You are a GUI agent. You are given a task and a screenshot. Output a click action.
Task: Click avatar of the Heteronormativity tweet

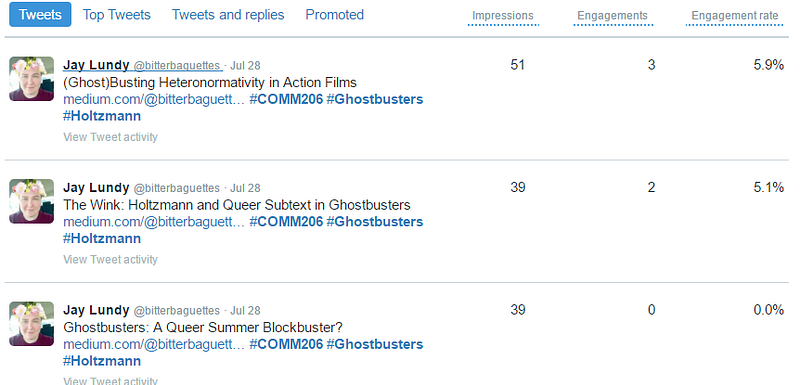(32, 79)
